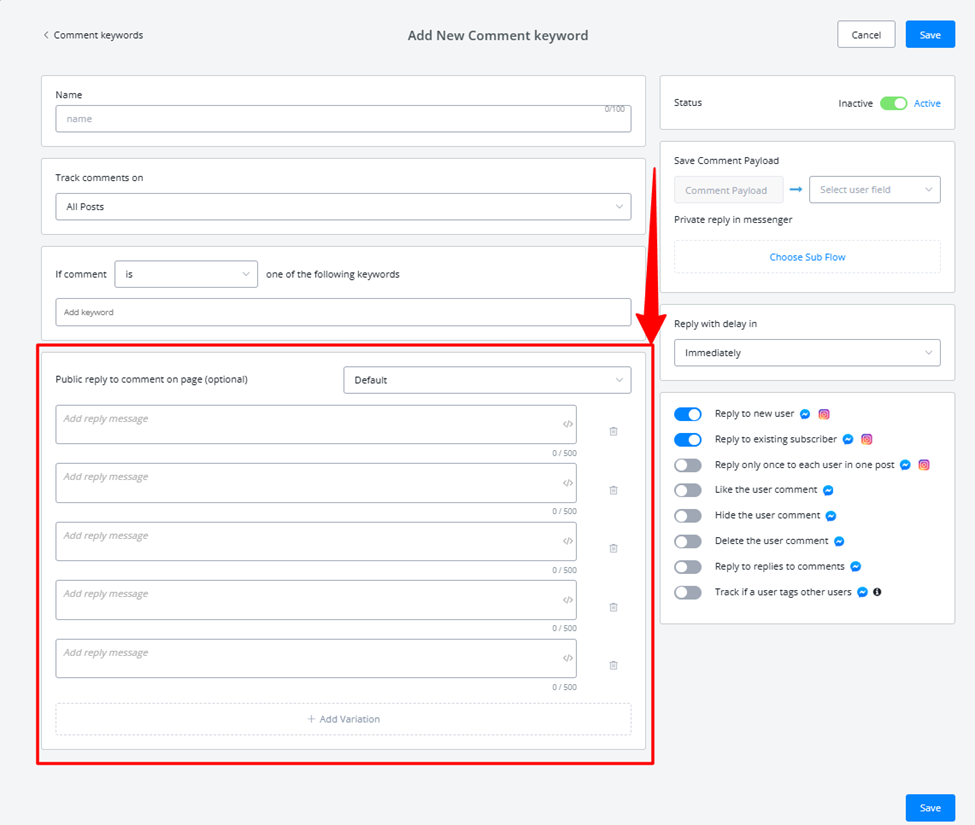Open the Select user field dropdown
975x825 pixels.
tap(874, 190)
